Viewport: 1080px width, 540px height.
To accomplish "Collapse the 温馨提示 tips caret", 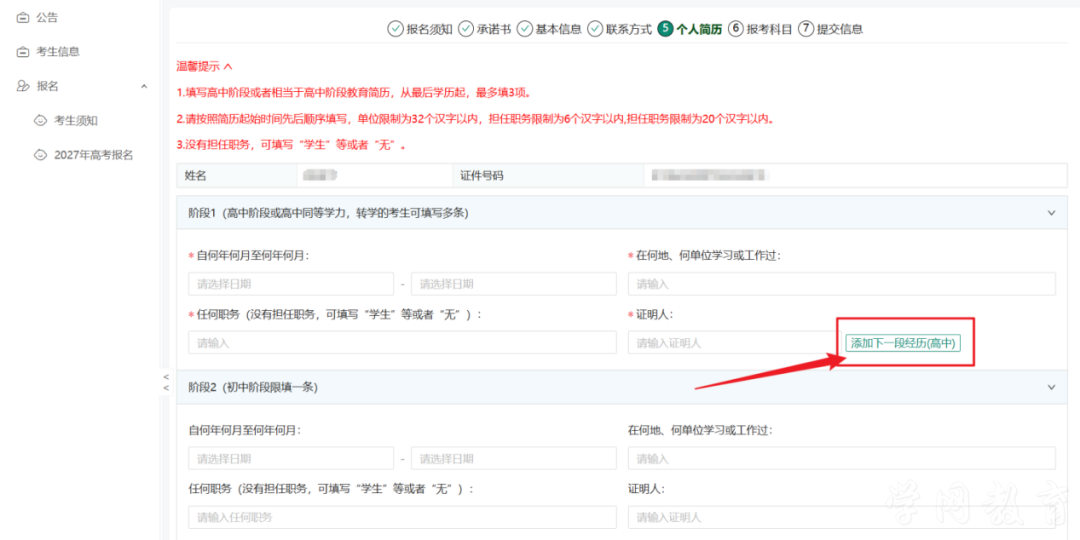I will tap(228, 67).
